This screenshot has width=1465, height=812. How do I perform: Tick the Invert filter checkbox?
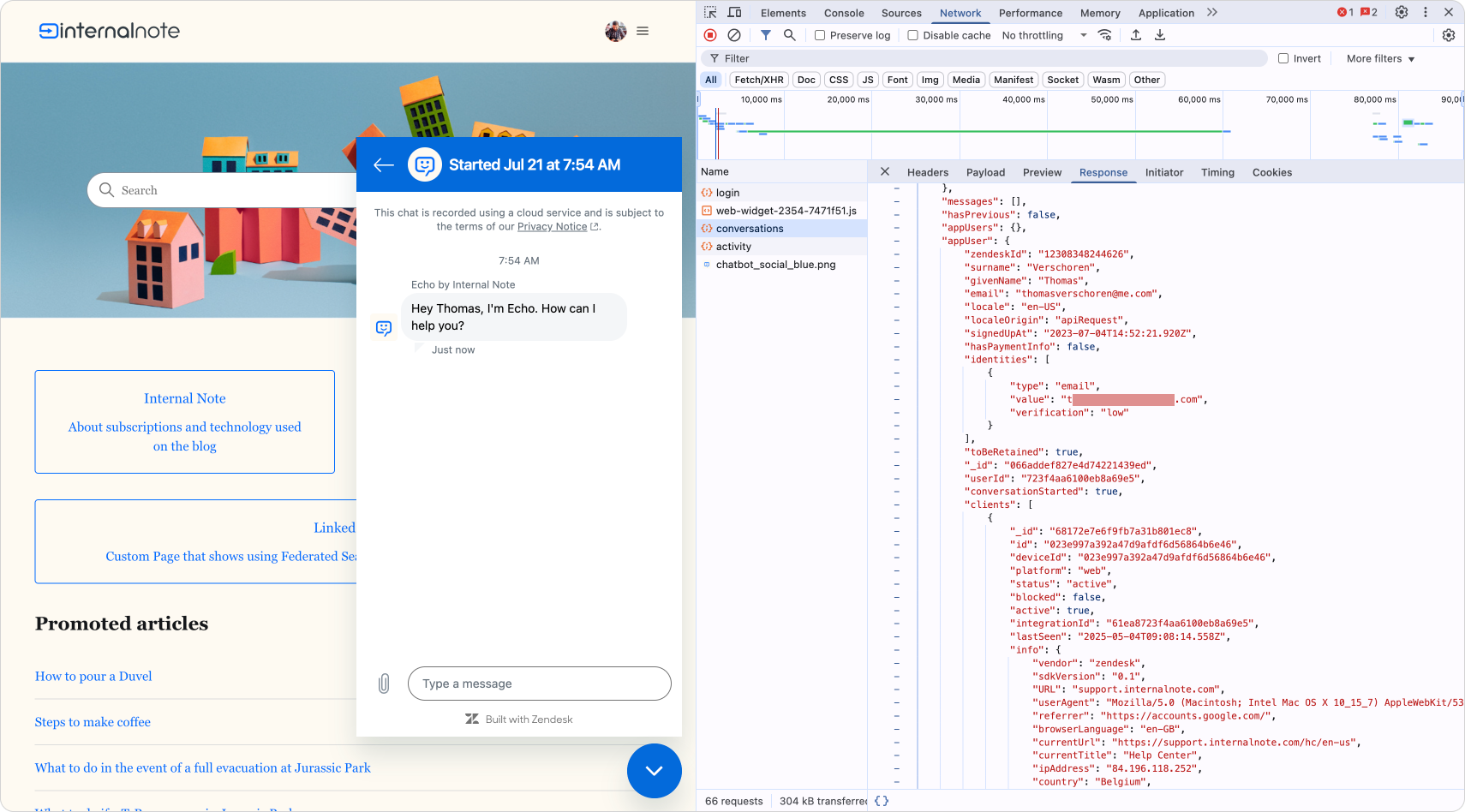(x=1283, y=58)
